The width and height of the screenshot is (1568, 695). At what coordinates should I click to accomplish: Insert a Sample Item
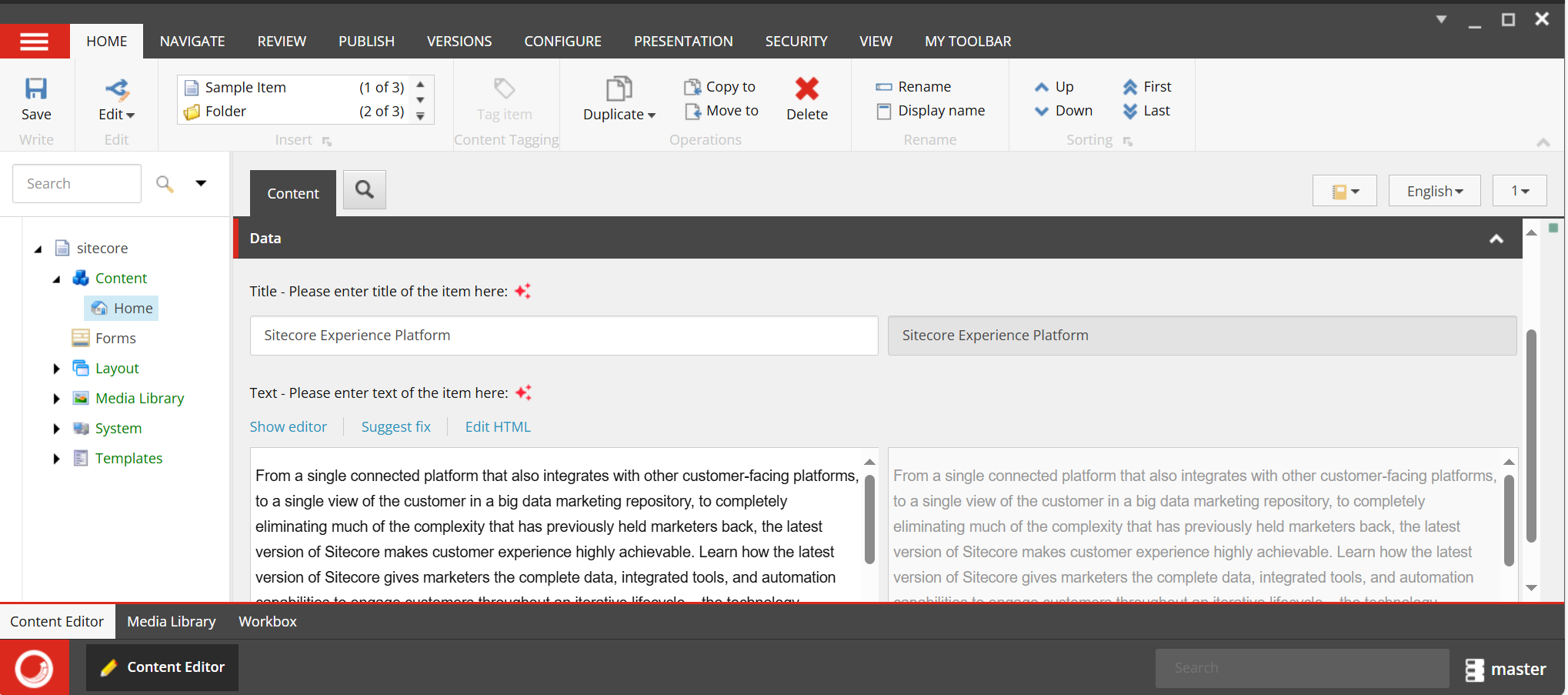tap(295, 88)
